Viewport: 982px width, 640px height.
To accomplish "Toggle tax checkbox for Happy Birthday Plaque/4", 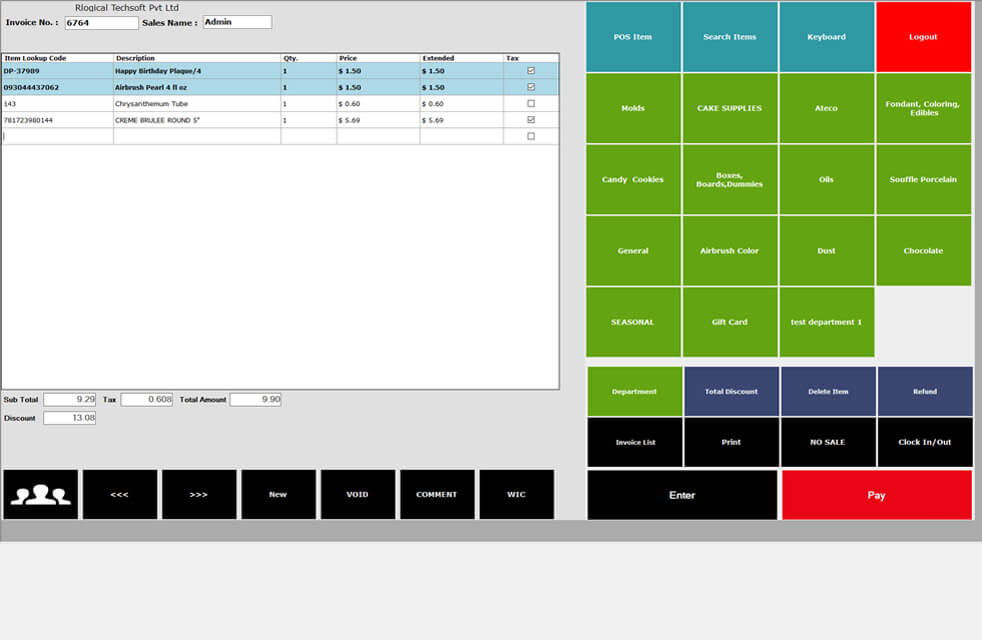I will 531,71.
